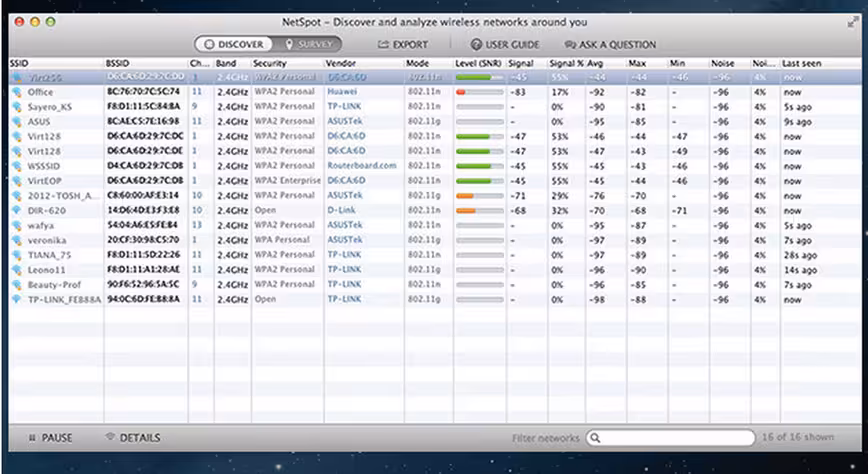
Task: Click the Wi-Fi icon of WSSSID
Action: 17,166
